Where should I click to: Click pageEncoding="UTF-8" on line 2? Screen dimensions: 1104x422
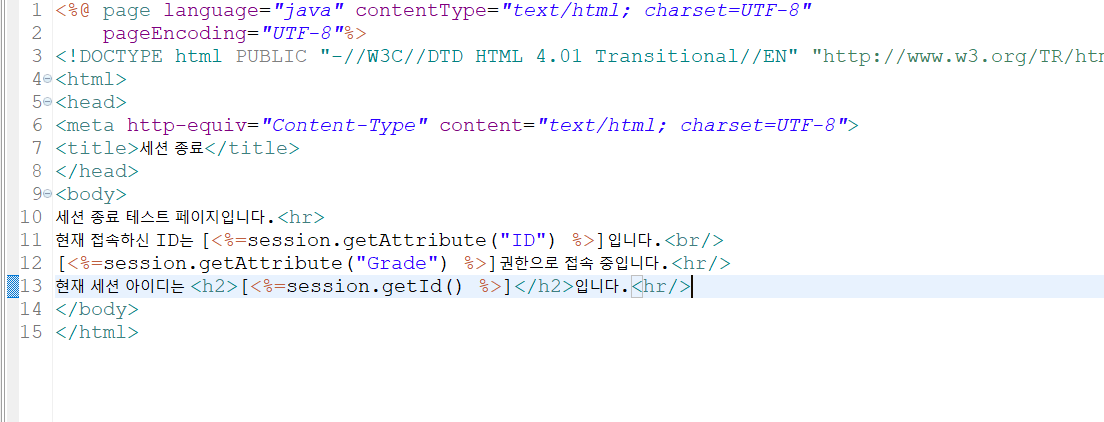tap(223, 34)
